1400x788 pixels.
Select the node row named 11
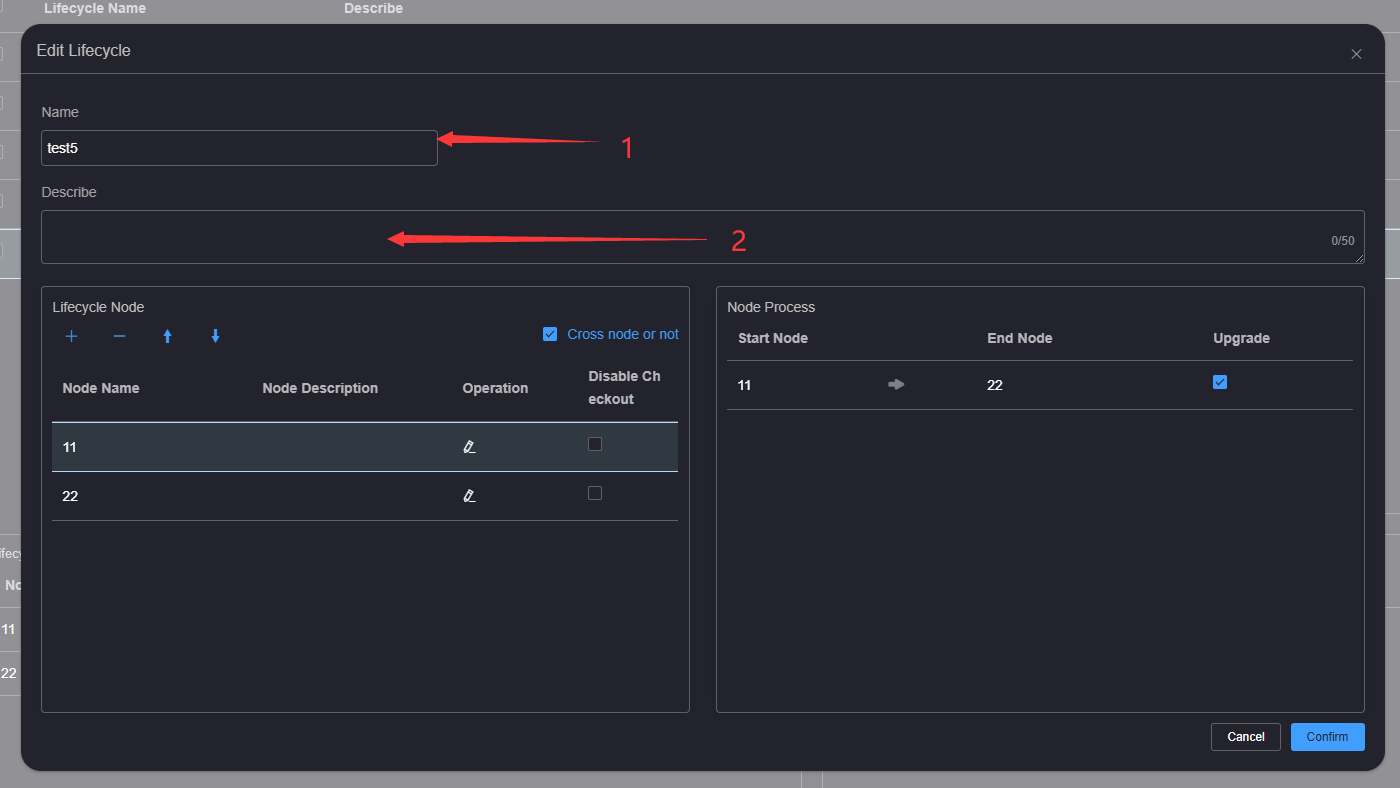tap(365, 447)
